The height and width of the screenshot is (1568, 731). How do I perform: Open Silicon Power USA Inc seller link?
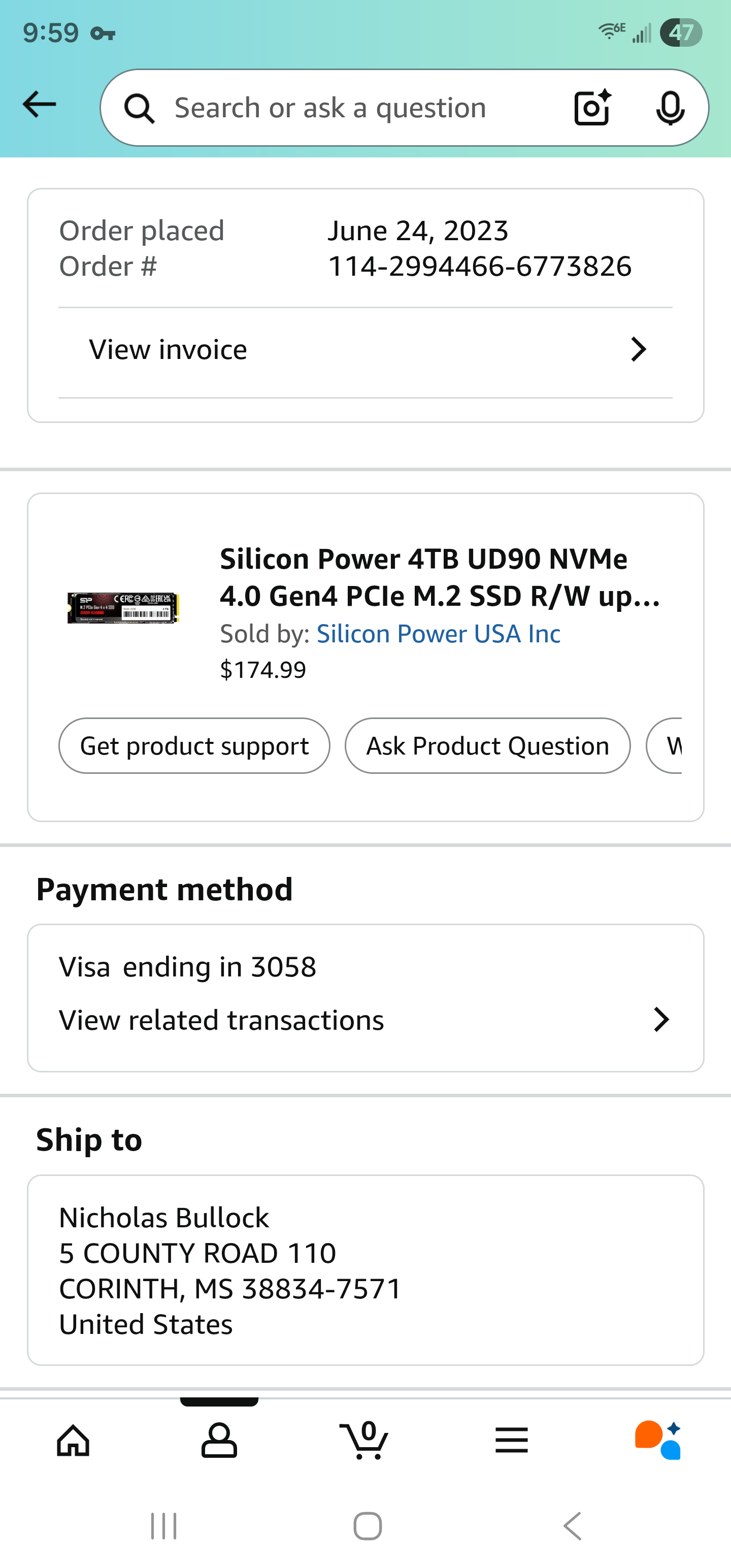[x=438, y=634]
